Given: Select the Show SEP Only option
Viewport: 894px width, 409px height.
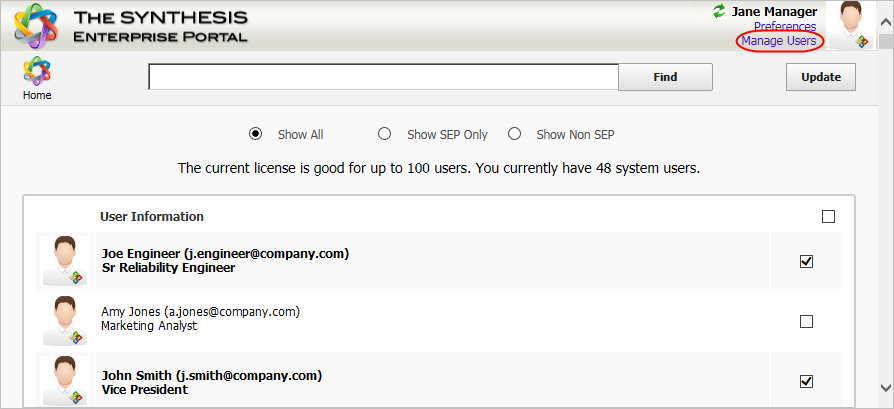Looking at the screenshot, I should 384,134.
